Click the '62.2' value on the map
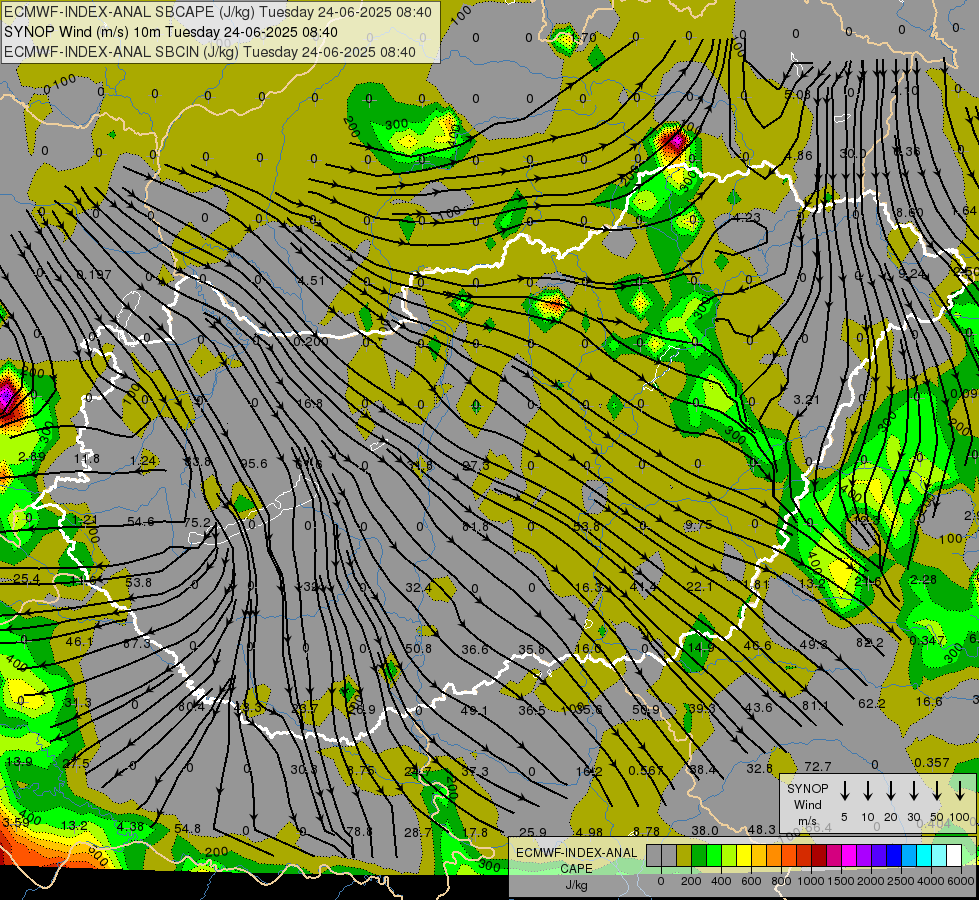Screen dimensions: 979x900 point(872,703)
